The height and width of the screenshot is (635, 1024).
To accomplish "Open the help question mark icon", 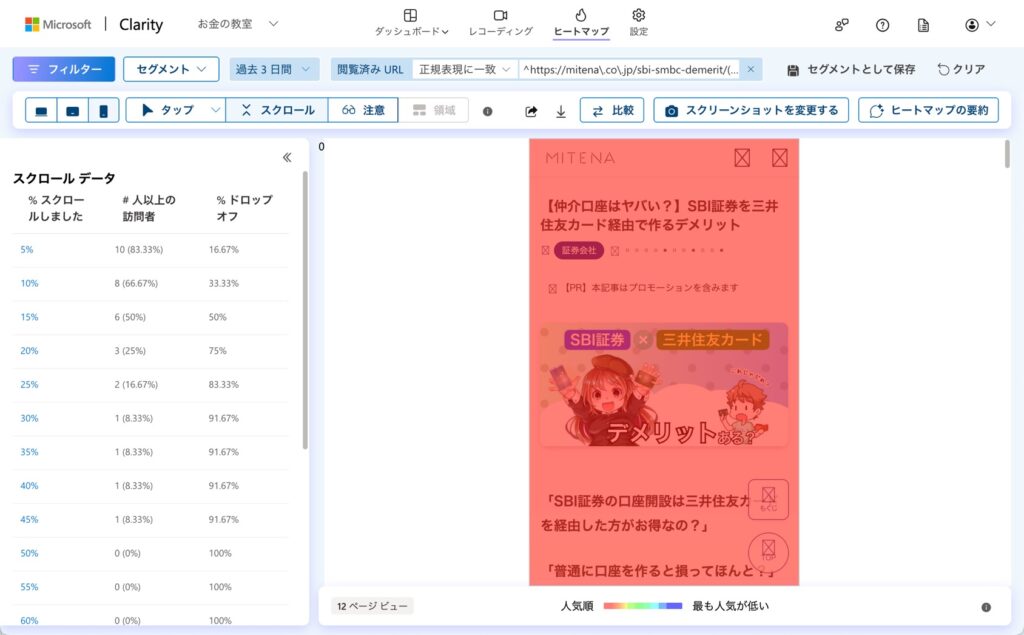I will click(882, 25).
